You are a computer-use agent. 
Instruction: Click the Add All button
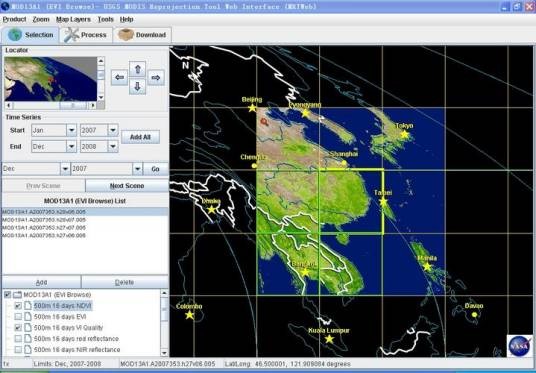[140, 137]
